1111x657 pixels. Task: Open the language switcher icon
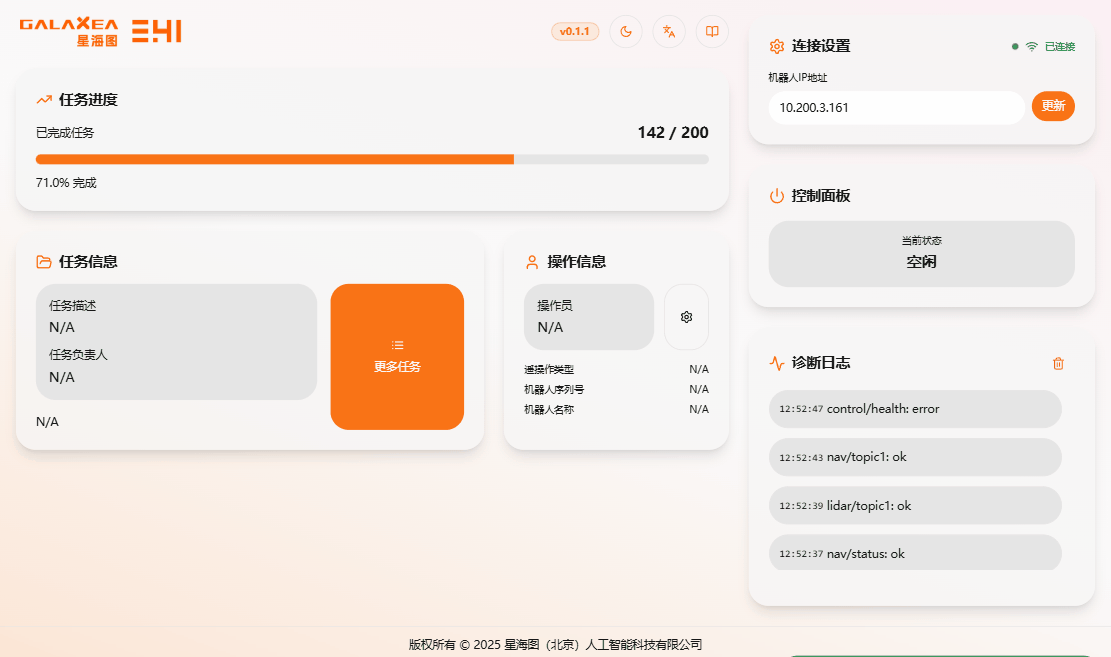pos(668,31)
